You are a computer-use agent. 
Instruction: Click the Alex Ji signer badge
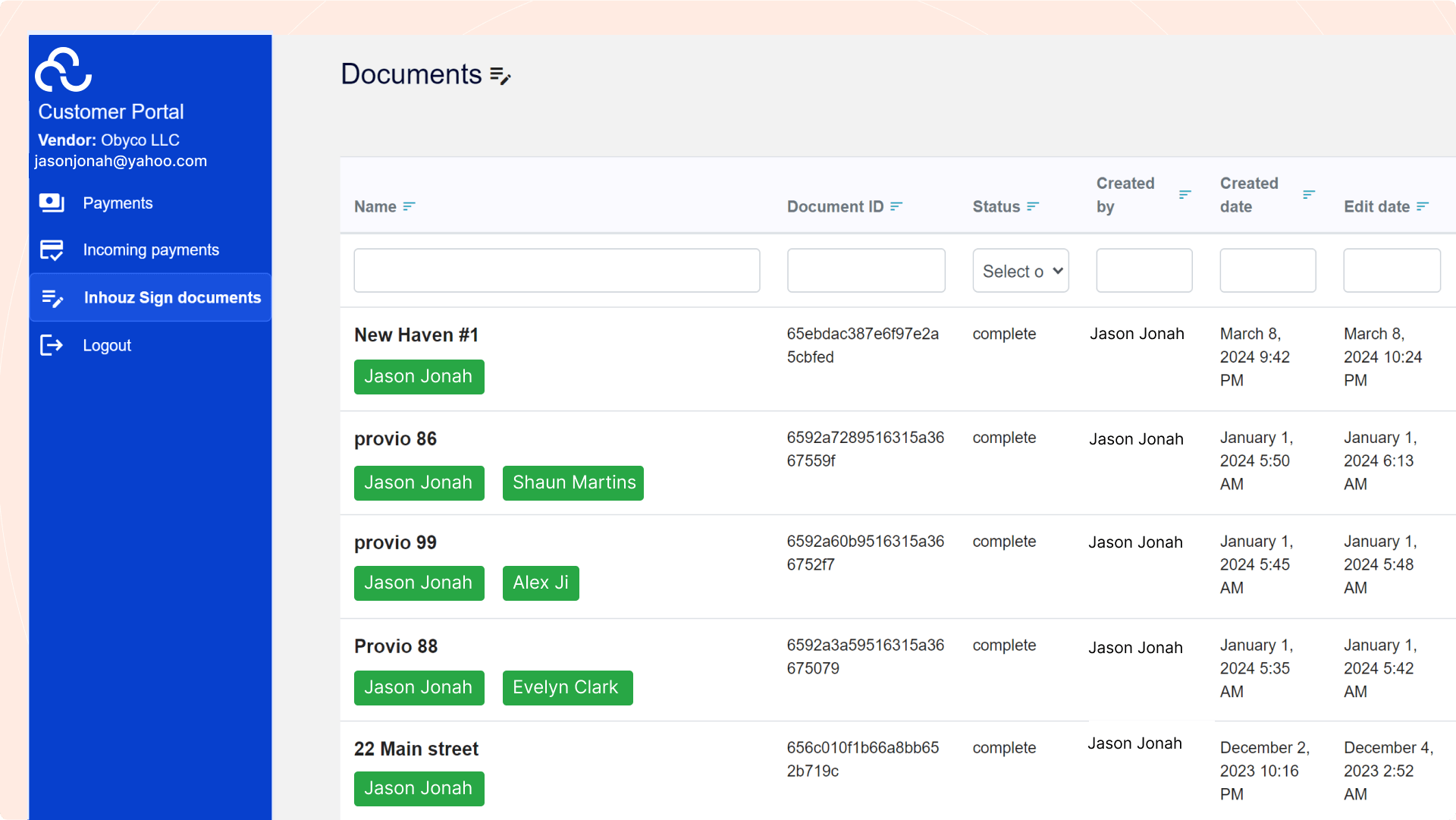click(x=541, y=583)
